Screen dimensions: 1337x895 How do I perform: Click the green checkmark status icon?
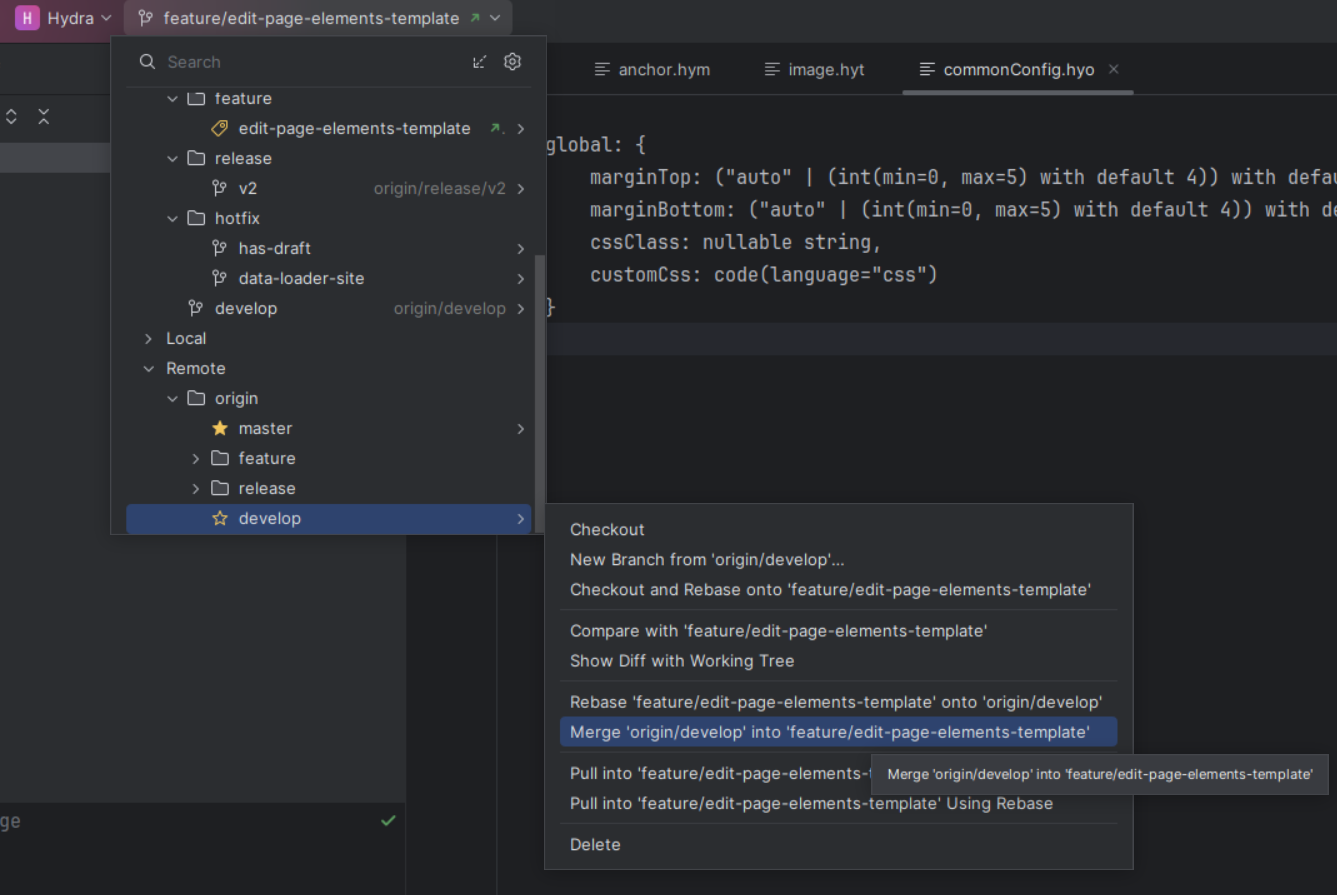click(388, 821)
